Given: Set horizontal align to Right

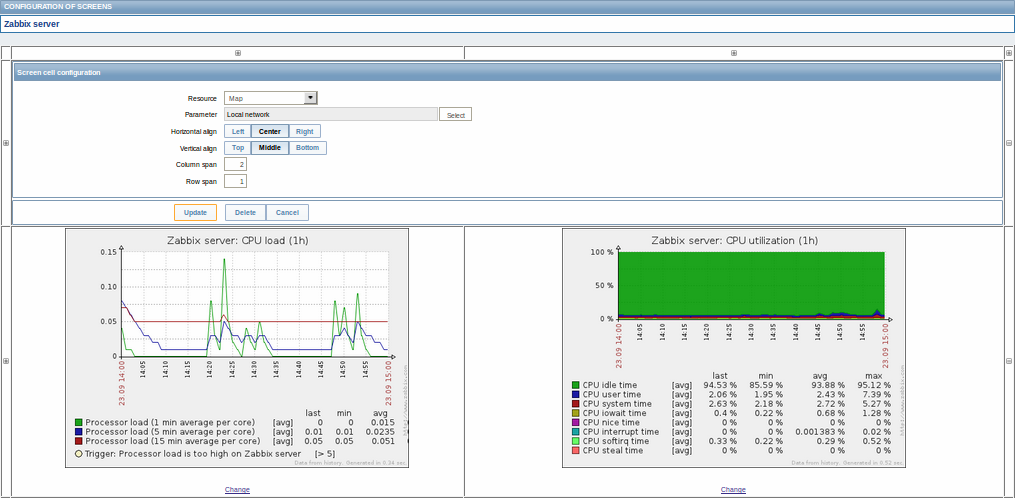Looking at the screenshot, I should click(x=304, y=131).
